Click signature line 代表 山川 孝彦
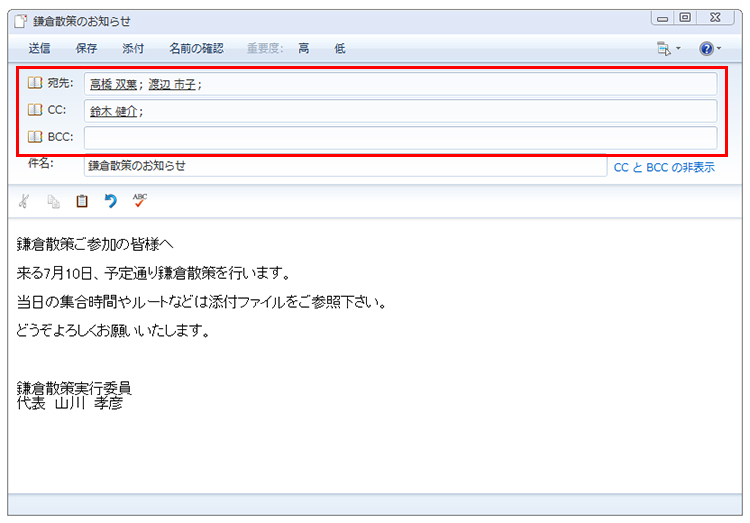Viewport: 750px width, 523px height. click(69, 403)
